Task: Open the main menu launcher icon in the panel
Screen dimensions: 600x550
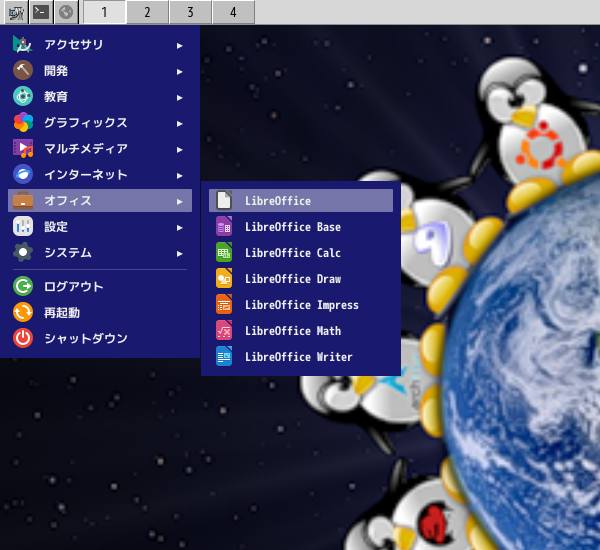Action: point(16,13)
